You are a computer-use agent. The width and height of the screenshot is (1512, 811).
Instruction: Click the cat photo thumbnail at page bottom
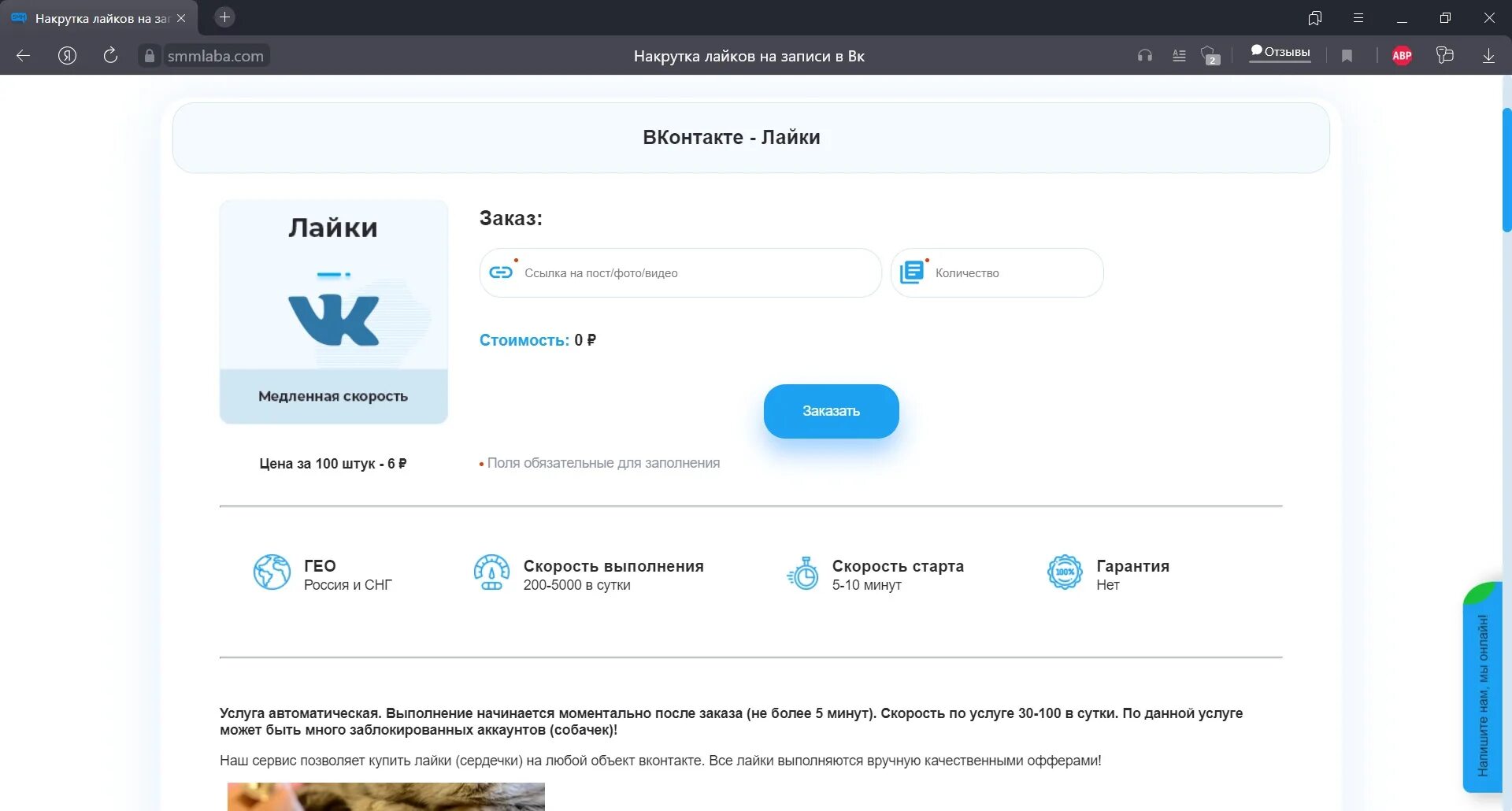pos(386,797)
